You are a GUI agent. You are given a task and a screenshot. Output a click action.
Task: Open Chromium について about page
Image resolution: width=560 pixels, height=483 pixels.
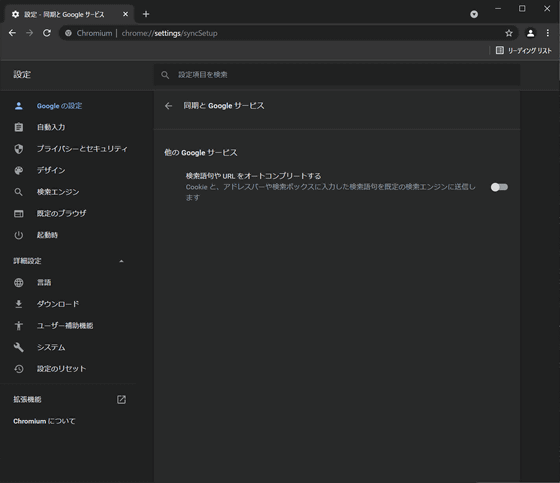coord(44,421)
